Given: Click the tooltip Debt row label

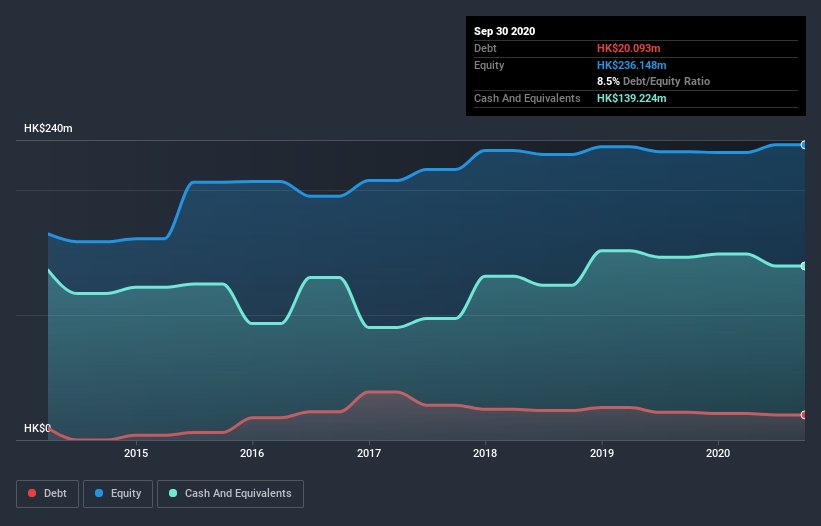Looking at the screenshot, I should click(x=485, y=48).
